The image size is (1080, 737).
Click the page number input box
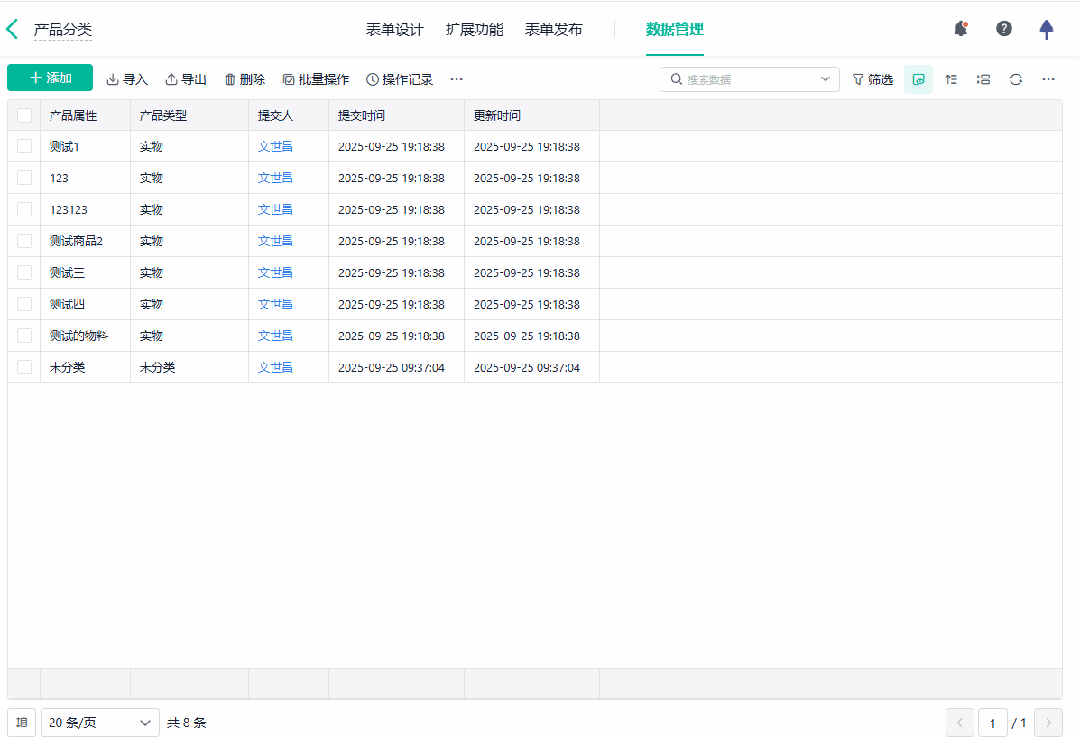pos(993,723)
